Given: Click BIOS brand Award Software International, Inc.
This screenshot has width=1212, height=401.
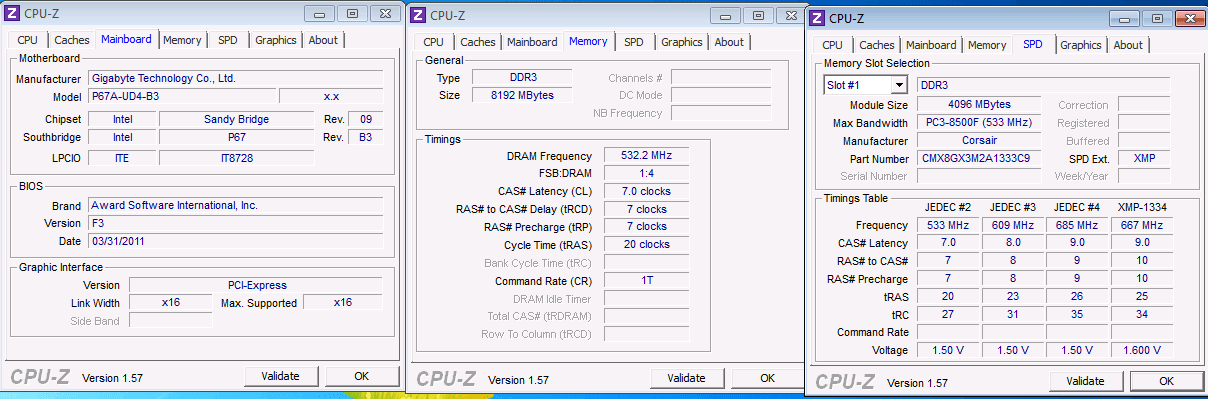Looking at the screenshot, I should pos(235,205).
